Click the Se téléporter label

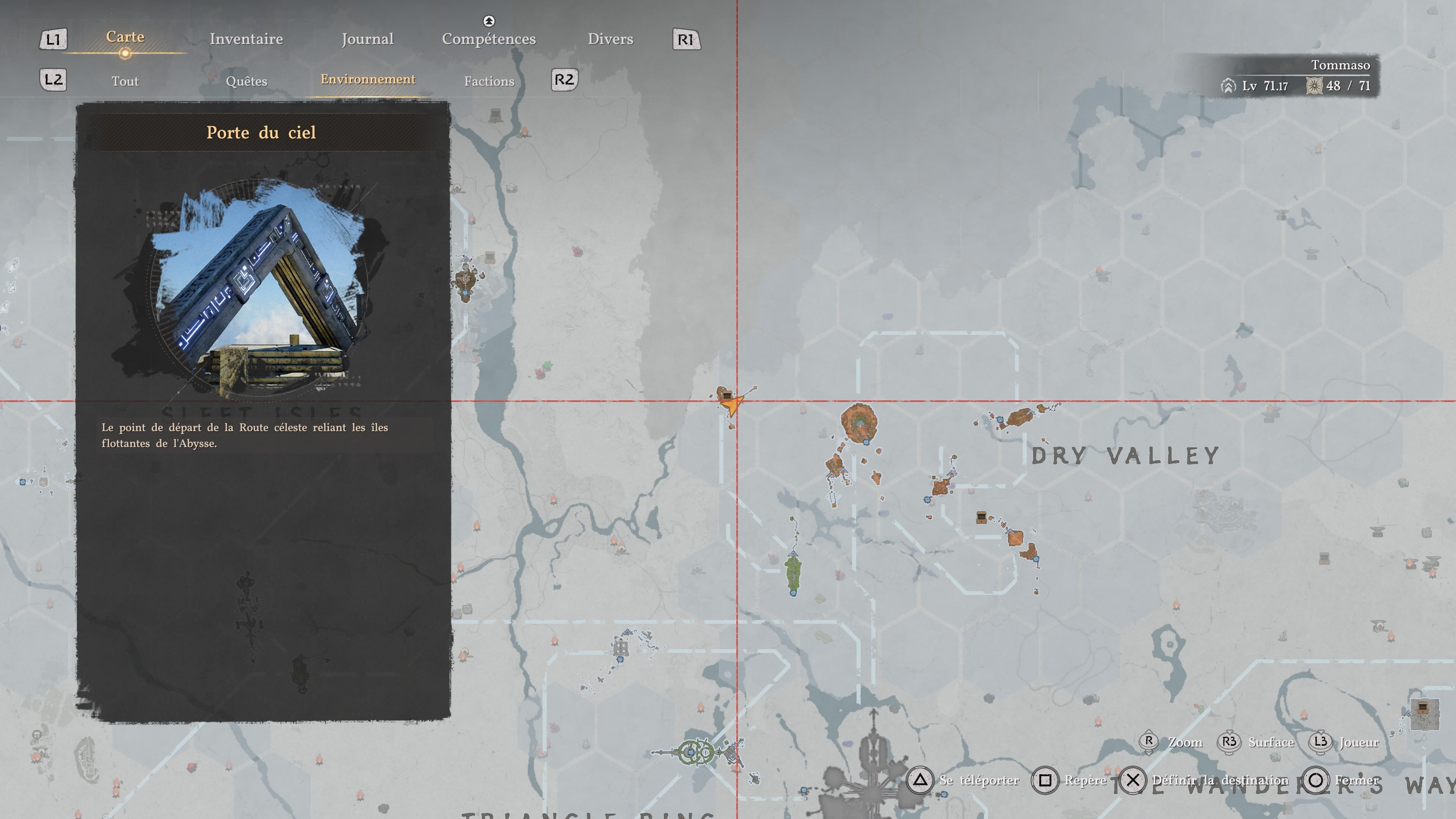point(979,781)
